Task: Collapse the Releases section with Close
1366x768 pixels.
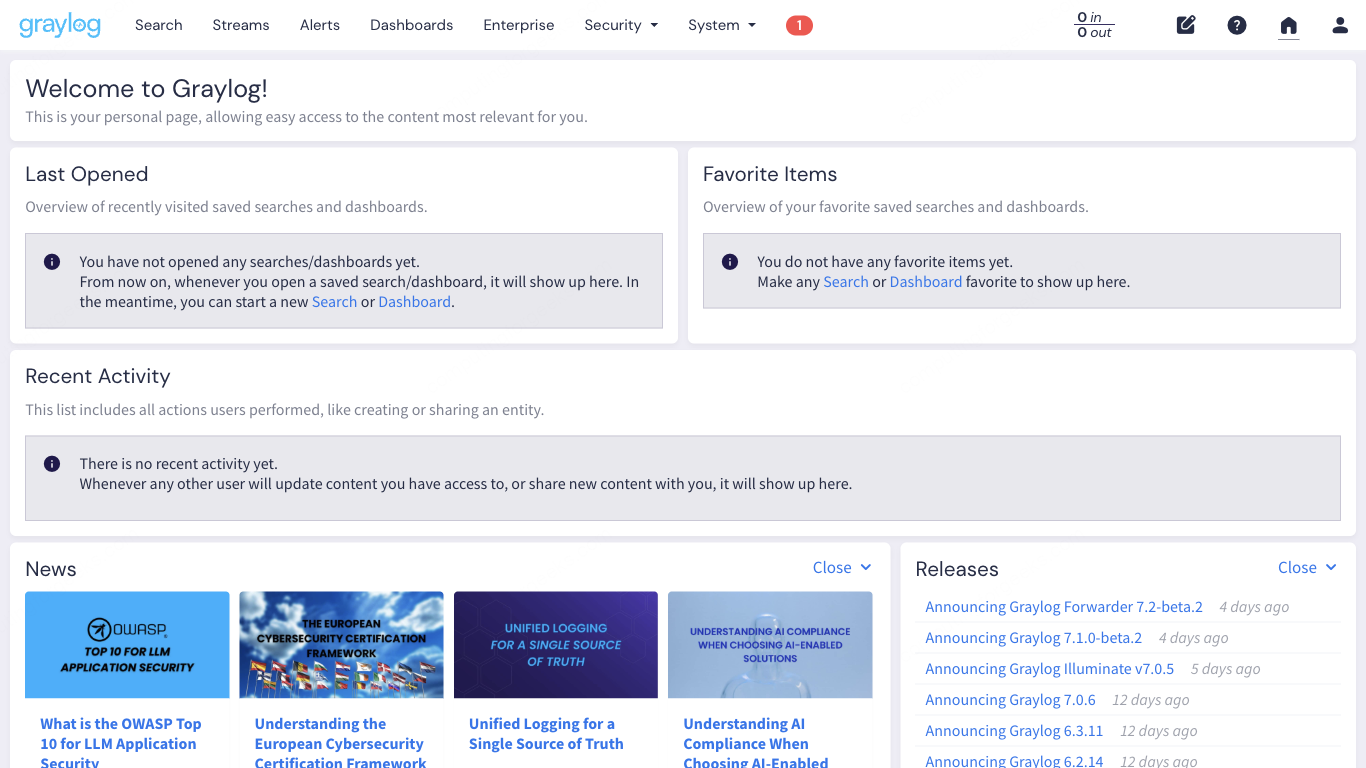Action: coord(1307,567)
